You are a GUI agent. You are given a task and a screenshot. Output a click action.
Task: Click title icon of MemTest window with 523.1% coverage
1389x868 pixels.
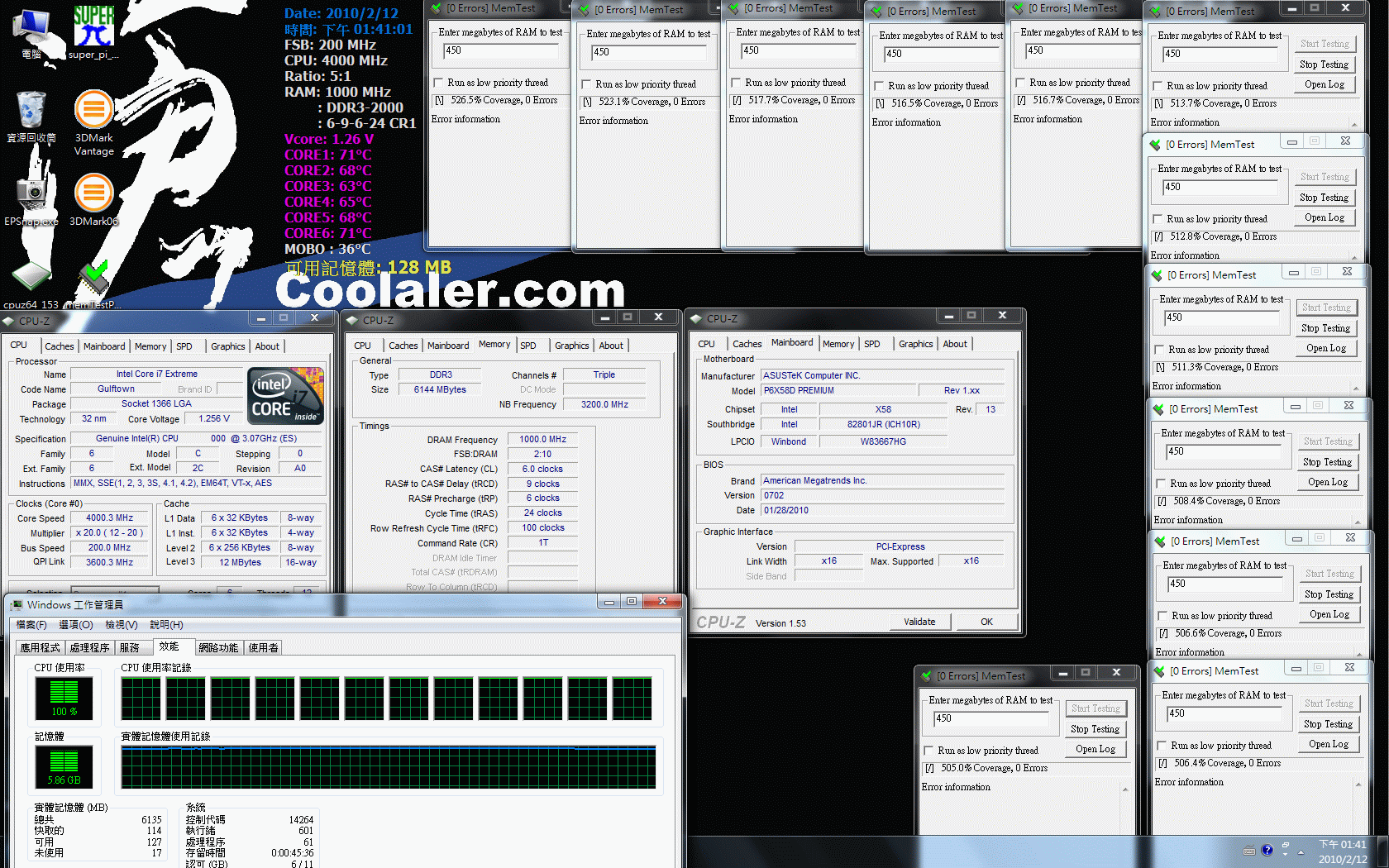pos(585,11)
